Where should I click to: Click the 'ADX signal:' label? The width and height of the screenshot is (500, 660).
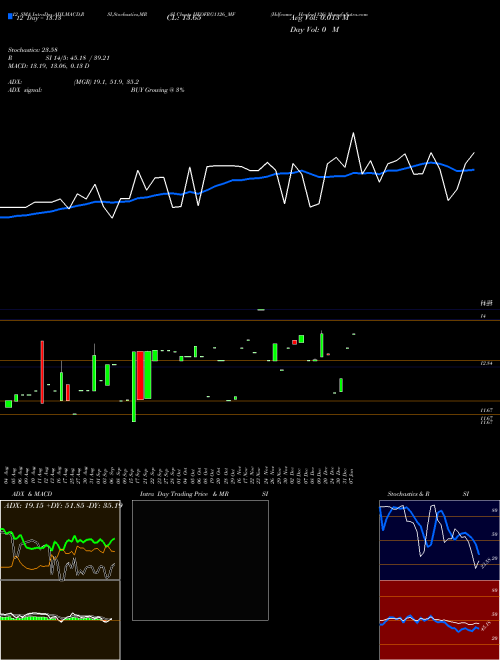25,90
